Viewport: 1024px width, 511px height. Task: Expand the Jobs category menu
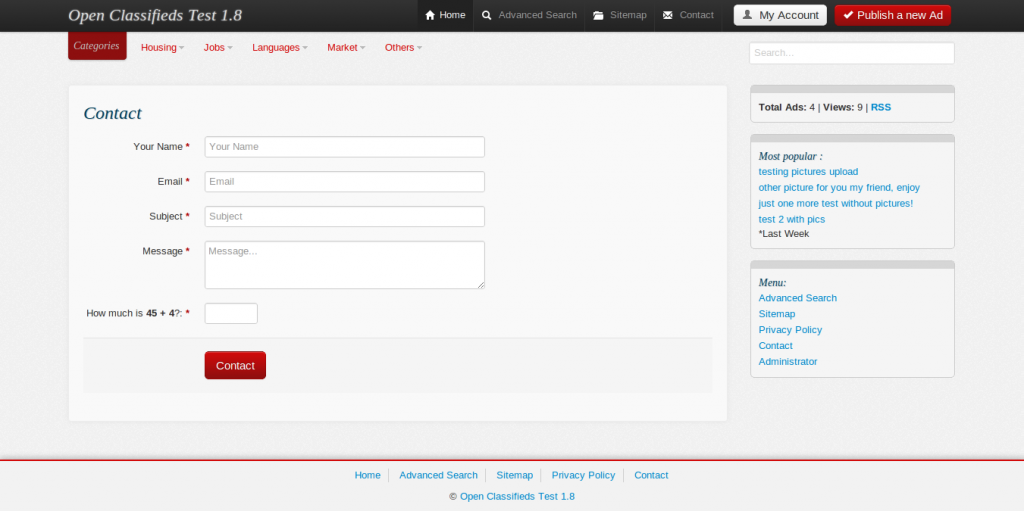[x=218, y=47]
